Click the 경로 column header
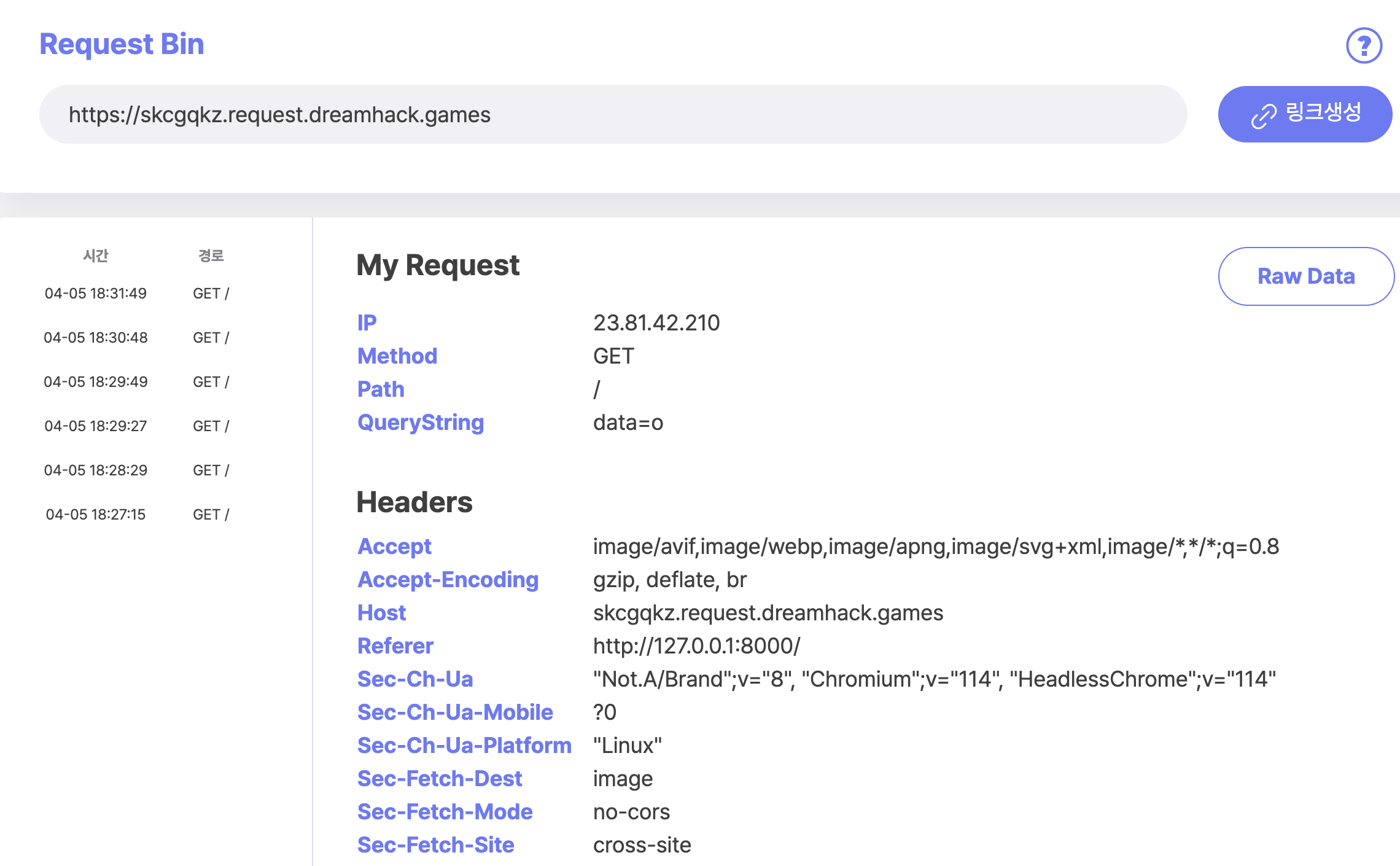Viewport: 1400px width, 866px height. click(x=211, y=256)
